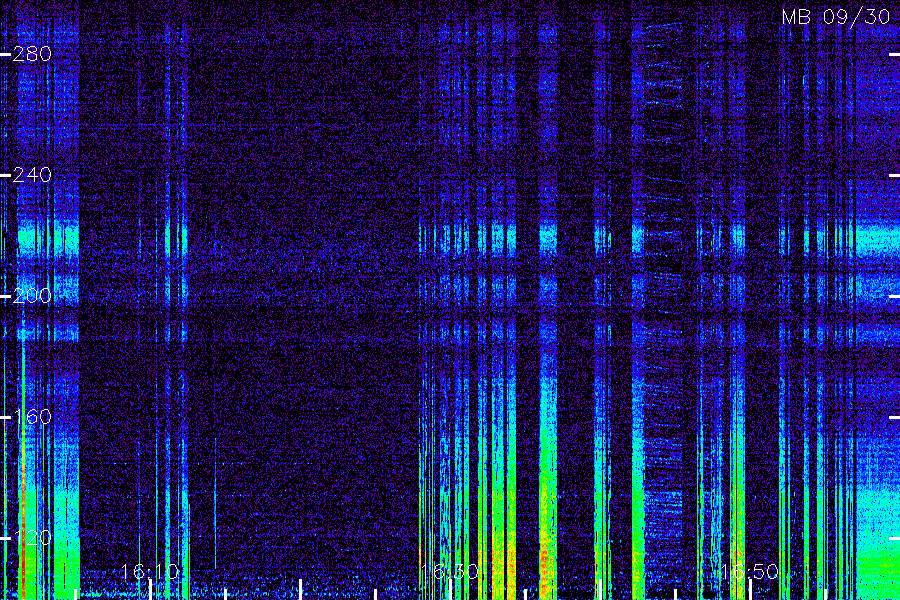The width and height of the screenshot is (900, 600).
Task: Click the 200 frequency axis label
Action: click(x=32, y=296)
